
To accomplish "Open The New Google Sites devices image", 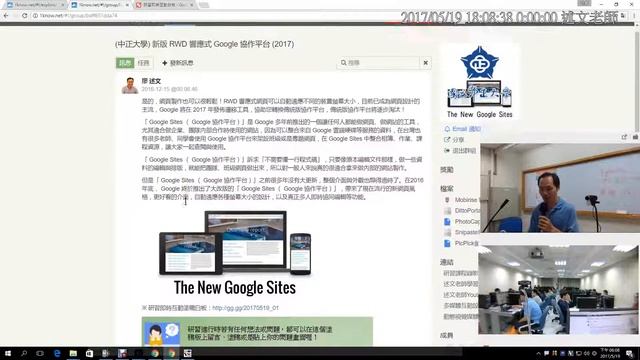I will 235,253.
